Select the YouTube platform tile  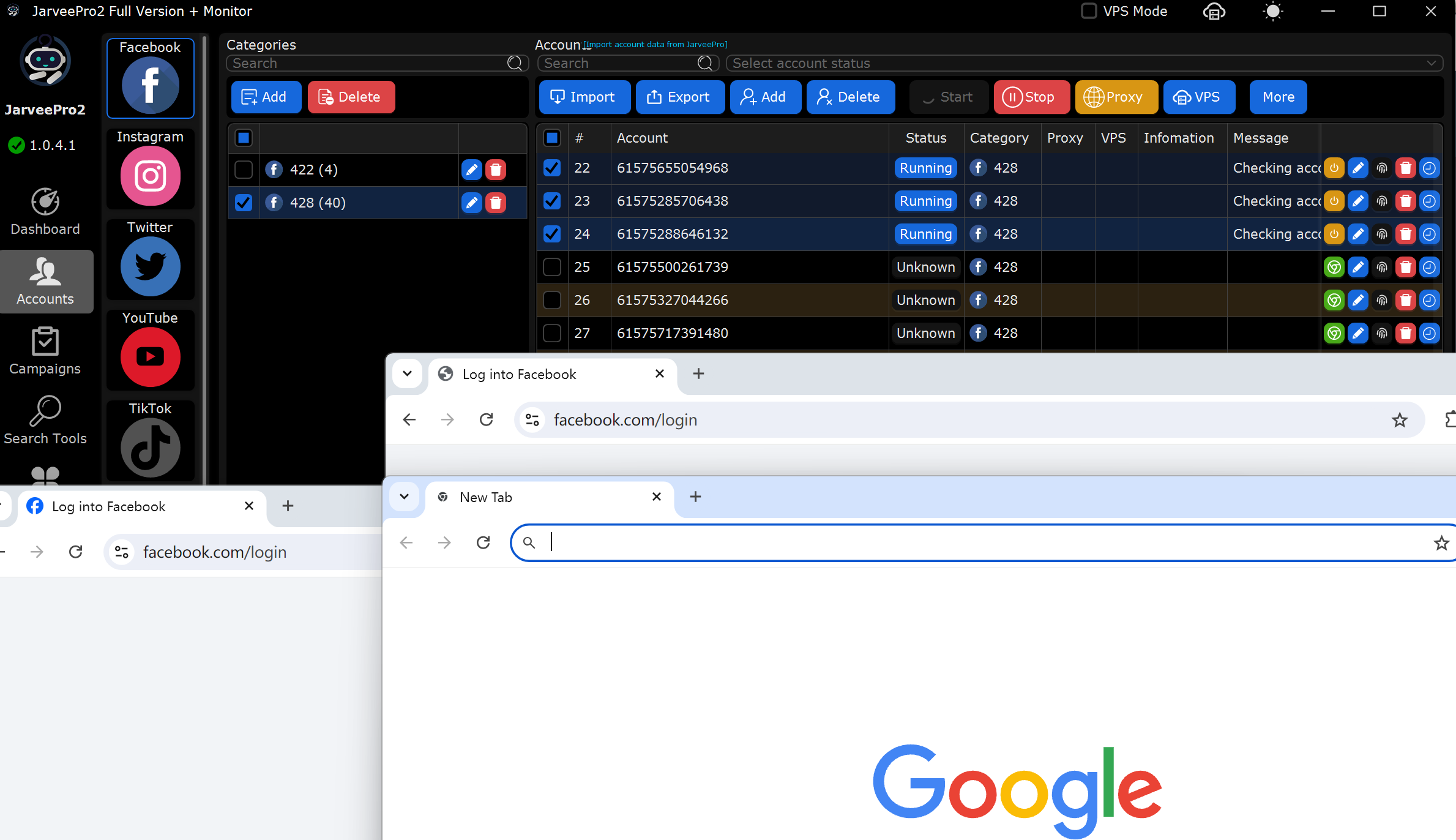click(x=151, y=350)
